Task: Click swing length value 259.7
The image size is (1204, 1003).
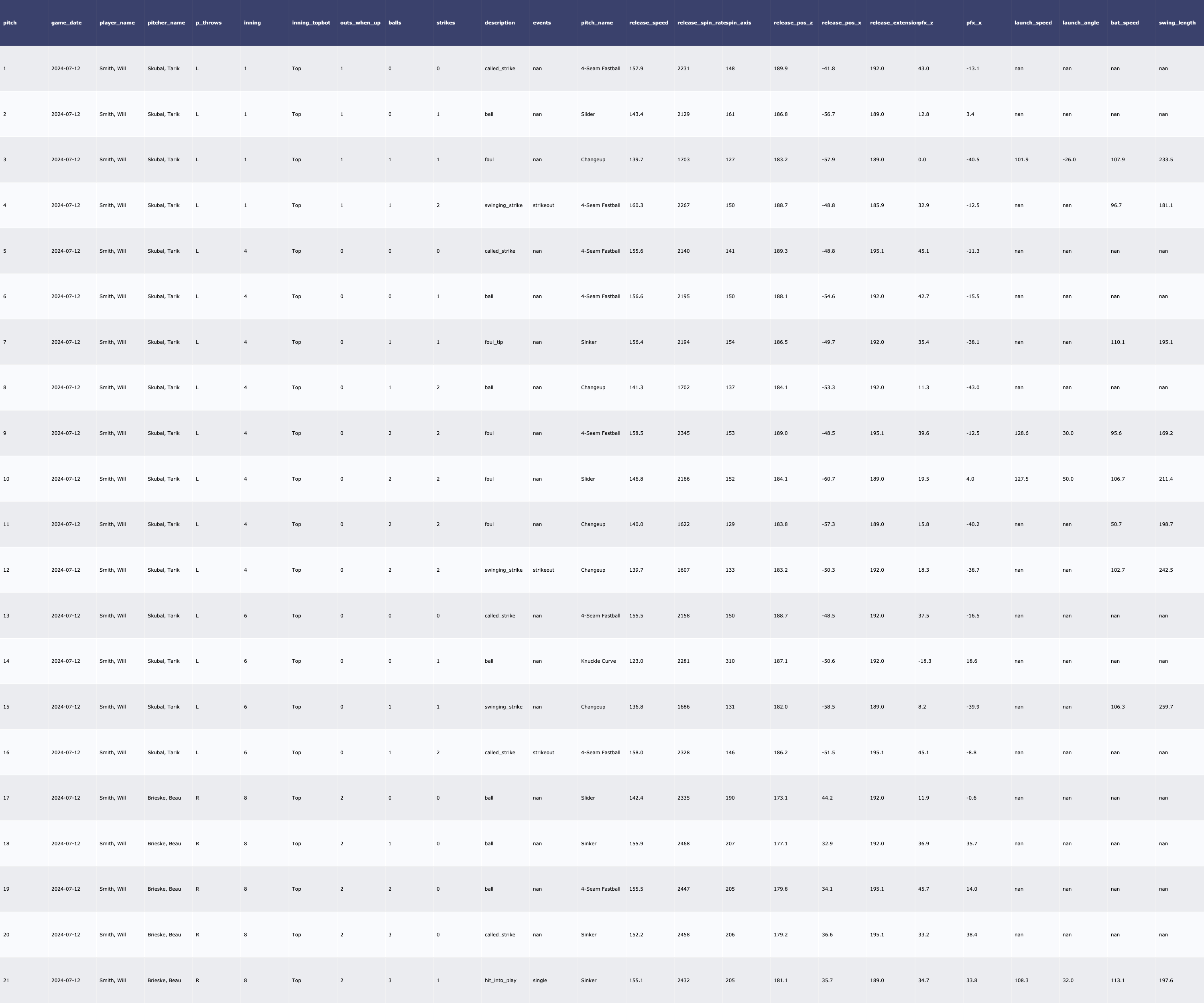Action: (1165, 707)
